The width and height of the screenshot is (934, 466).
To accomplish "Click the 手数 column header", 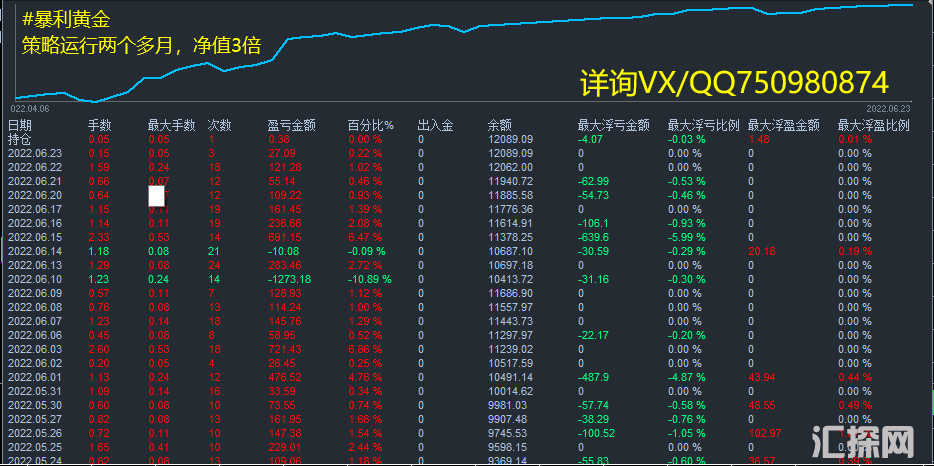I will (x=99, y=125).
